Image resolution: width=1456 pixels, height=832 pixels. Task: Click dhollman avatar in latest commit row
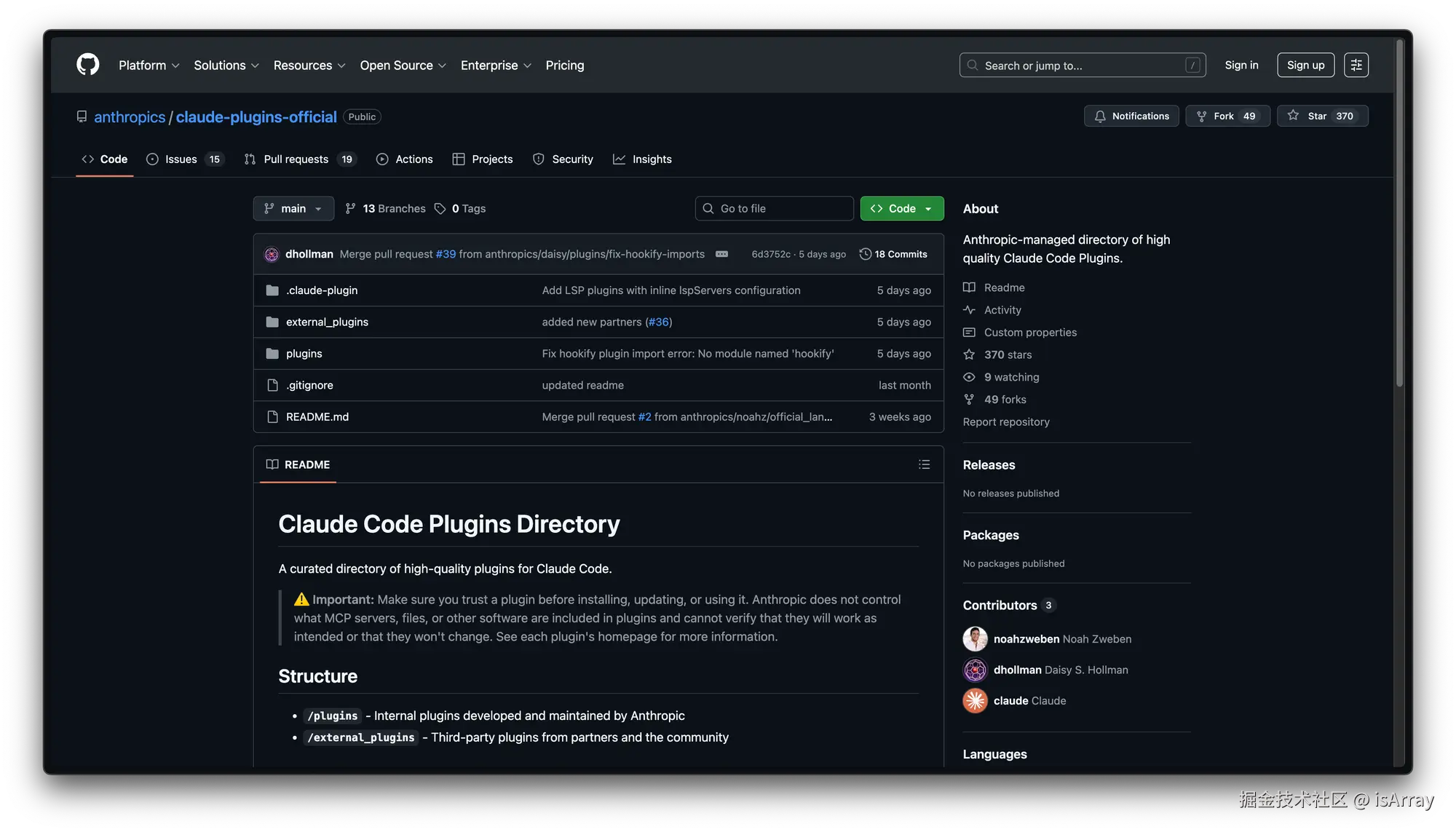pyautogui.click(x=272, y=254)
